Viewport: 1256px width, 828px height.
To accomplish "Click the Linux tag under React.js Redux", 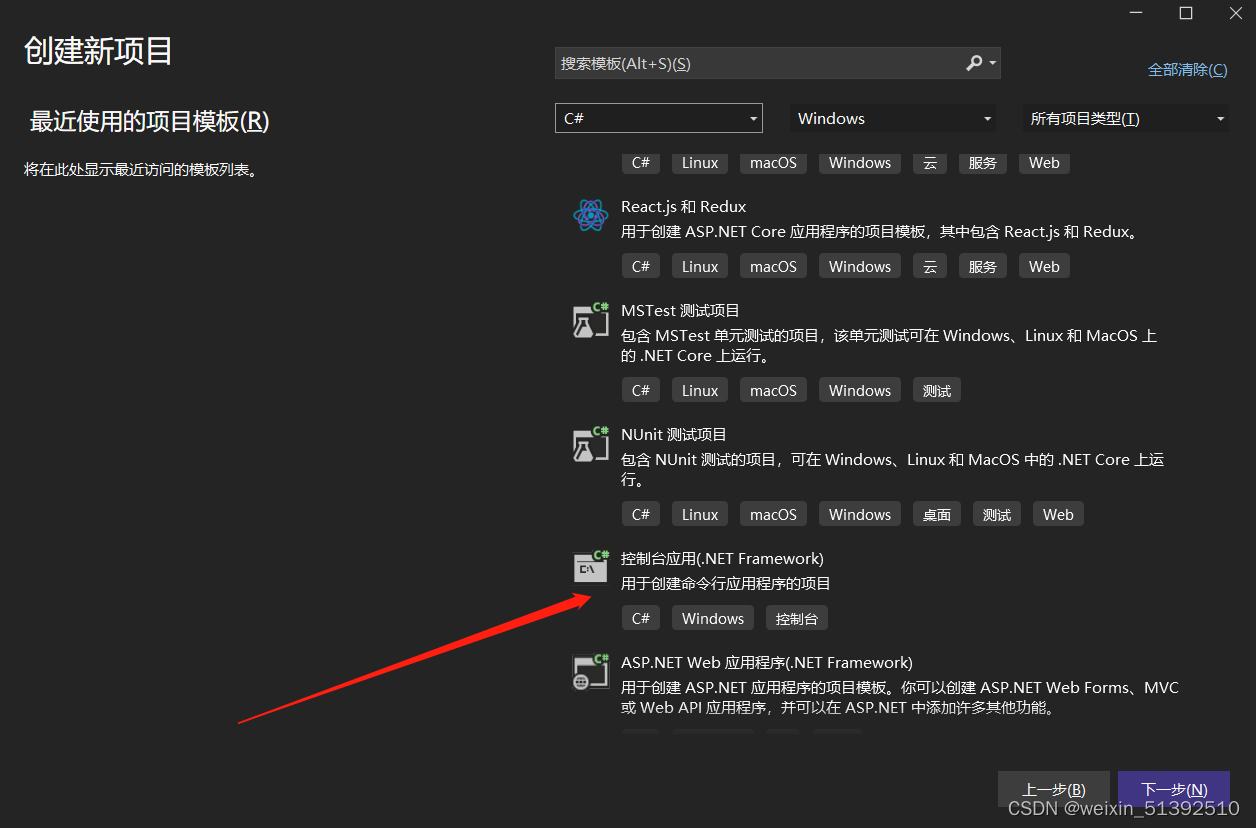I will [x=700, y=266].
